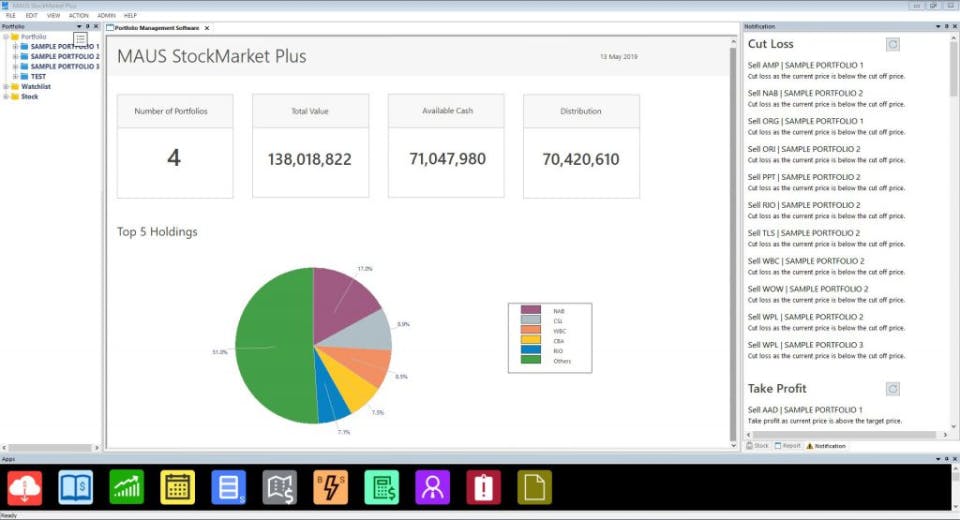Viewport: 960px width, 520px height.
Task: Switch to the Report bottom tab
Action: 788,446
